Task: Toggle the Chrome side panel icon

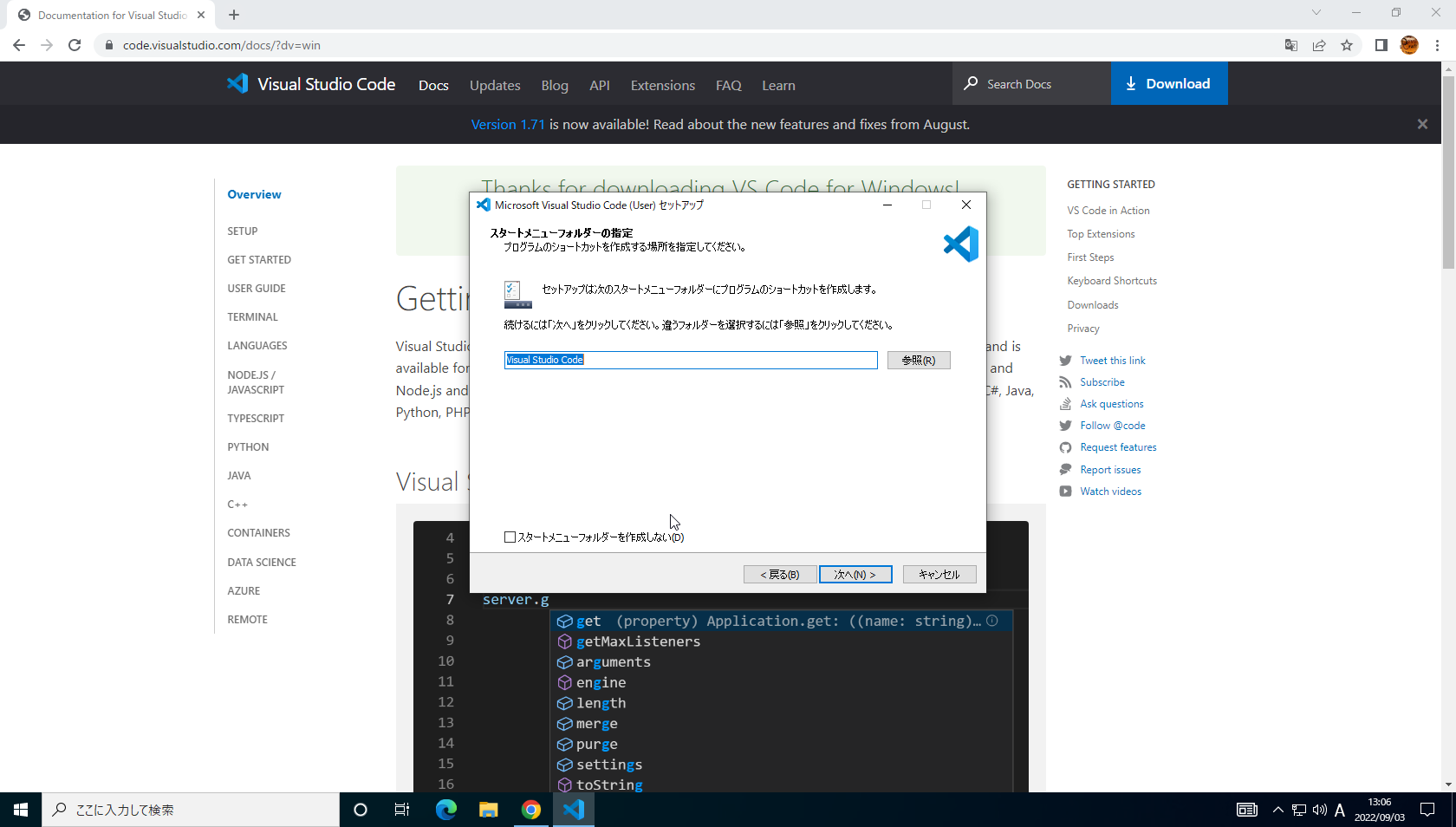Action: pyautogui.click(x=1381, y=45)
